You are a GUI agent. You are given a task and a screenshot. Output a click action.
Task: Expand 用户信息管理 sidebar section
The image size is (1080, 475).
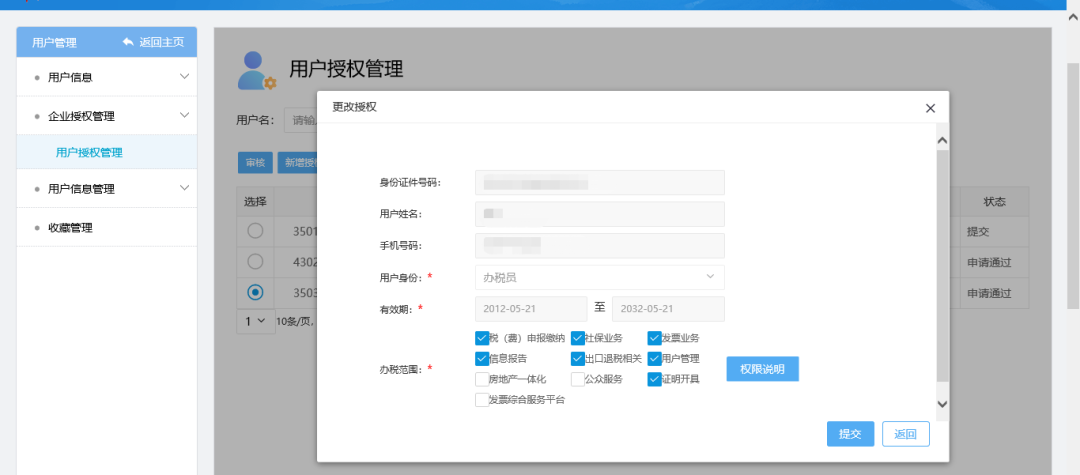[x=107, y=189]
